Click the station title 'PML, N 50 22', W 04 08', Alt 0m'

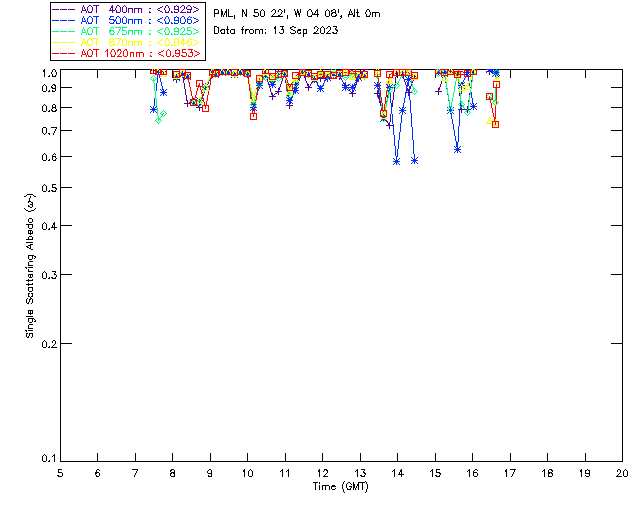tap(297, 13)
